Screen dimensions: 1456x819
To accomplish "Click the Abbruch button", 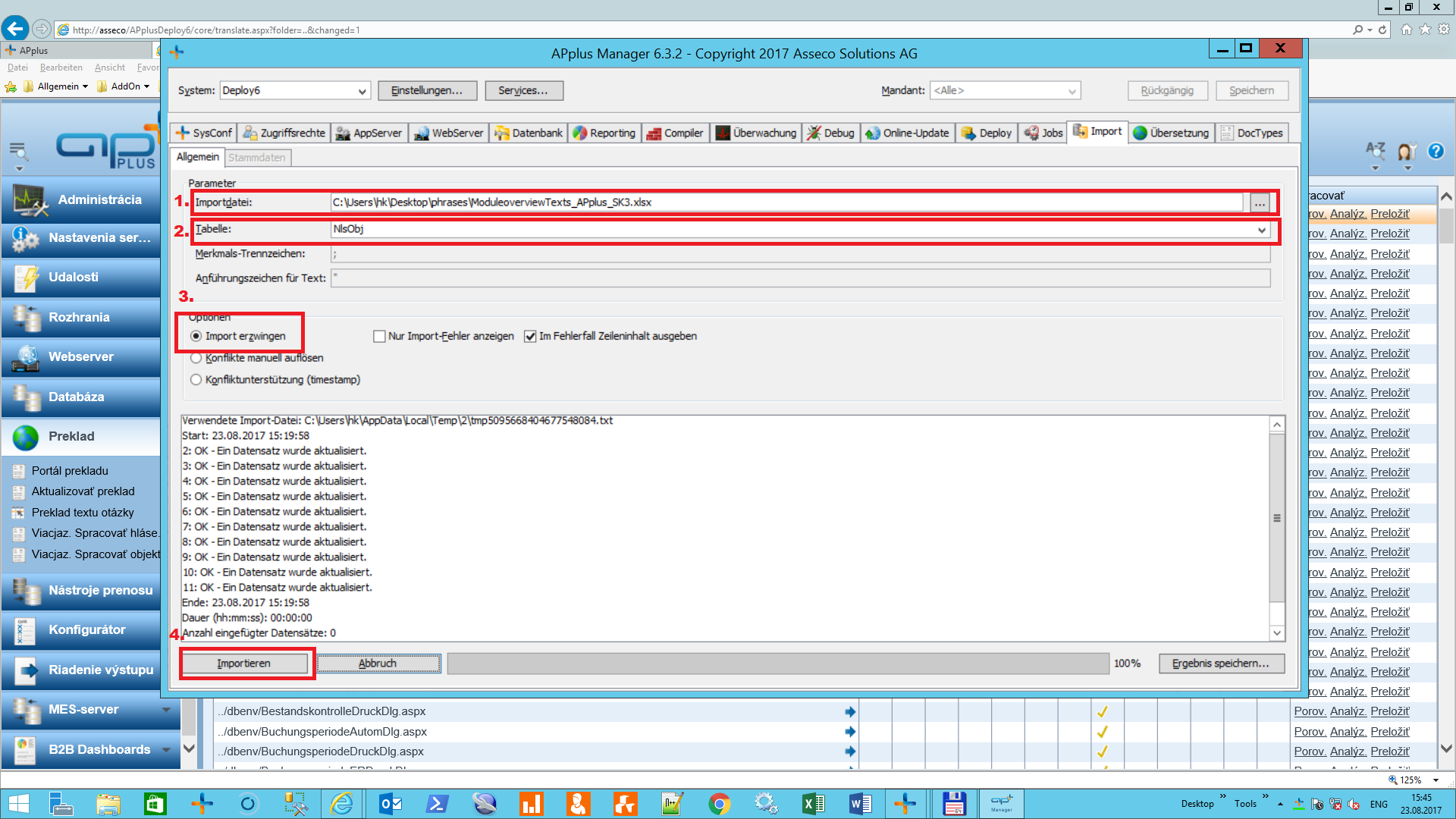I will coord(378,664).
